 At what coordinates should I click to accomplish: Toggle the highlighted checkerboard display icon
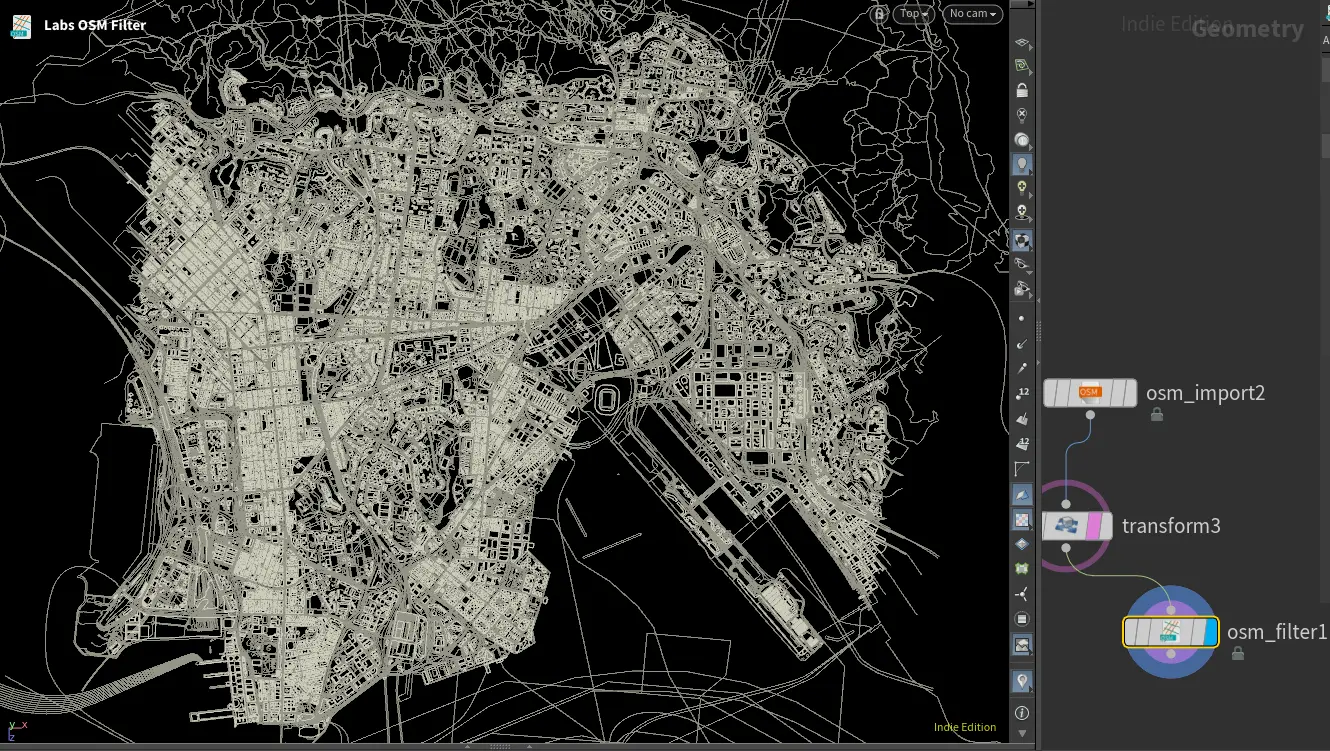[x=1021, y=520]
